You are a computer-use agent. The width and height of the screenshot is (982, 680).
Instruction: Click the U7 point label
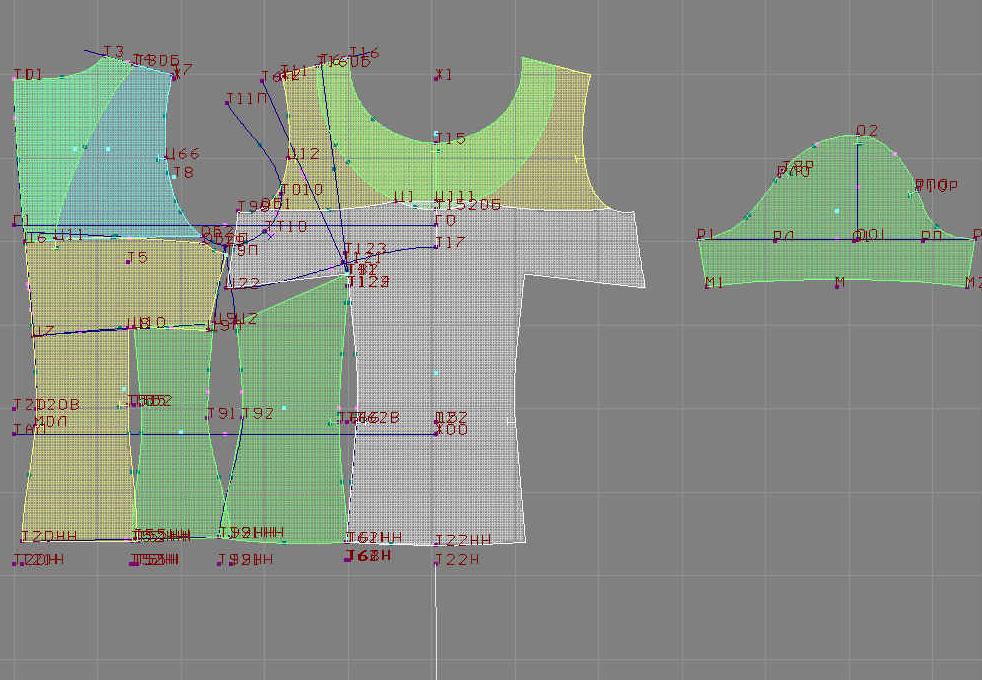44,331
